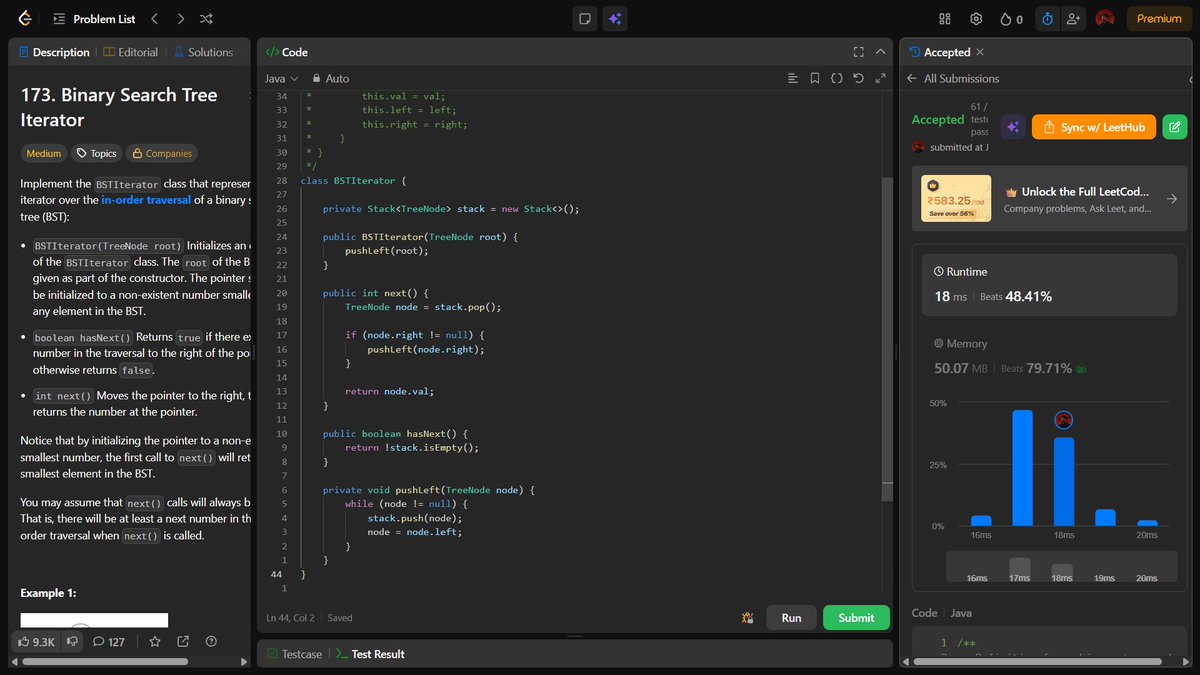
Task: Open the AI sparkle assistant in top bar
Action: (x=615, y=18)
